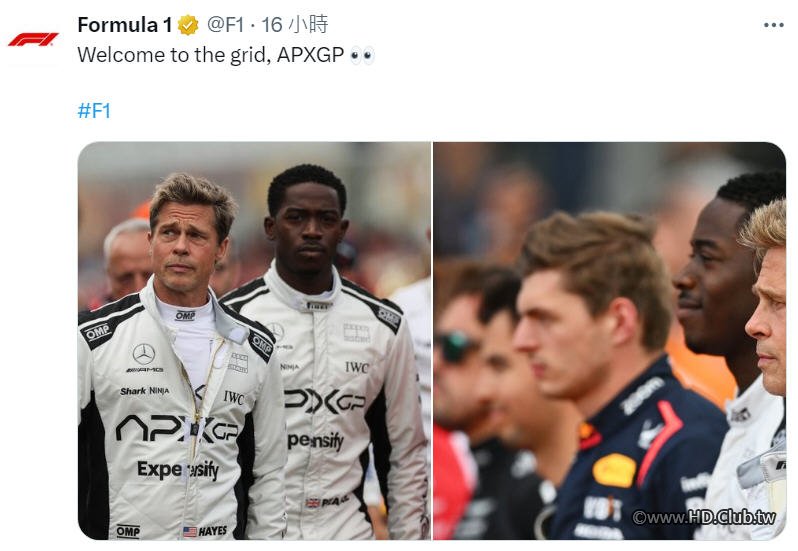Click the Shark Ninja sponsor text
This screenshot has height=551, width=798.
coord(145,391)
